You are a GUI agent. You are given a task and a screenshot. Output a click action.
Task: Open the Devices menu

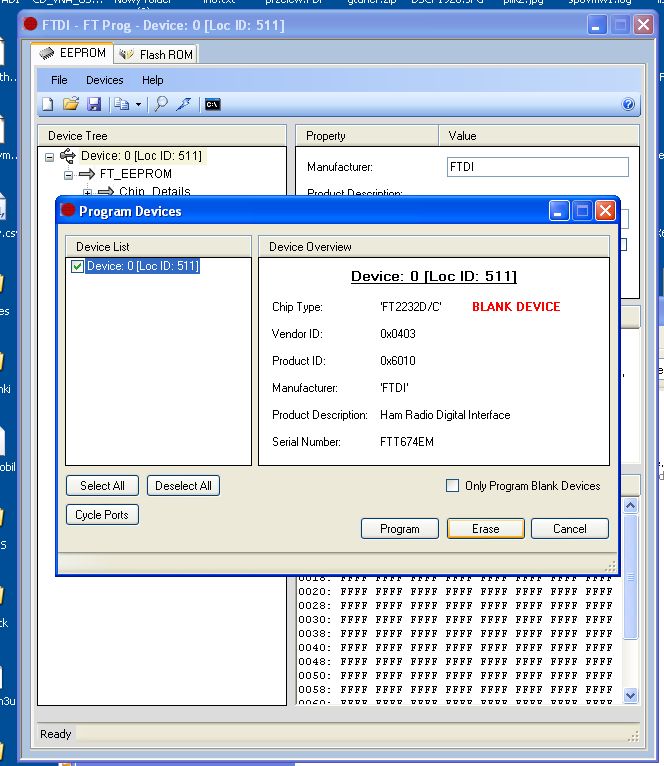105,80
